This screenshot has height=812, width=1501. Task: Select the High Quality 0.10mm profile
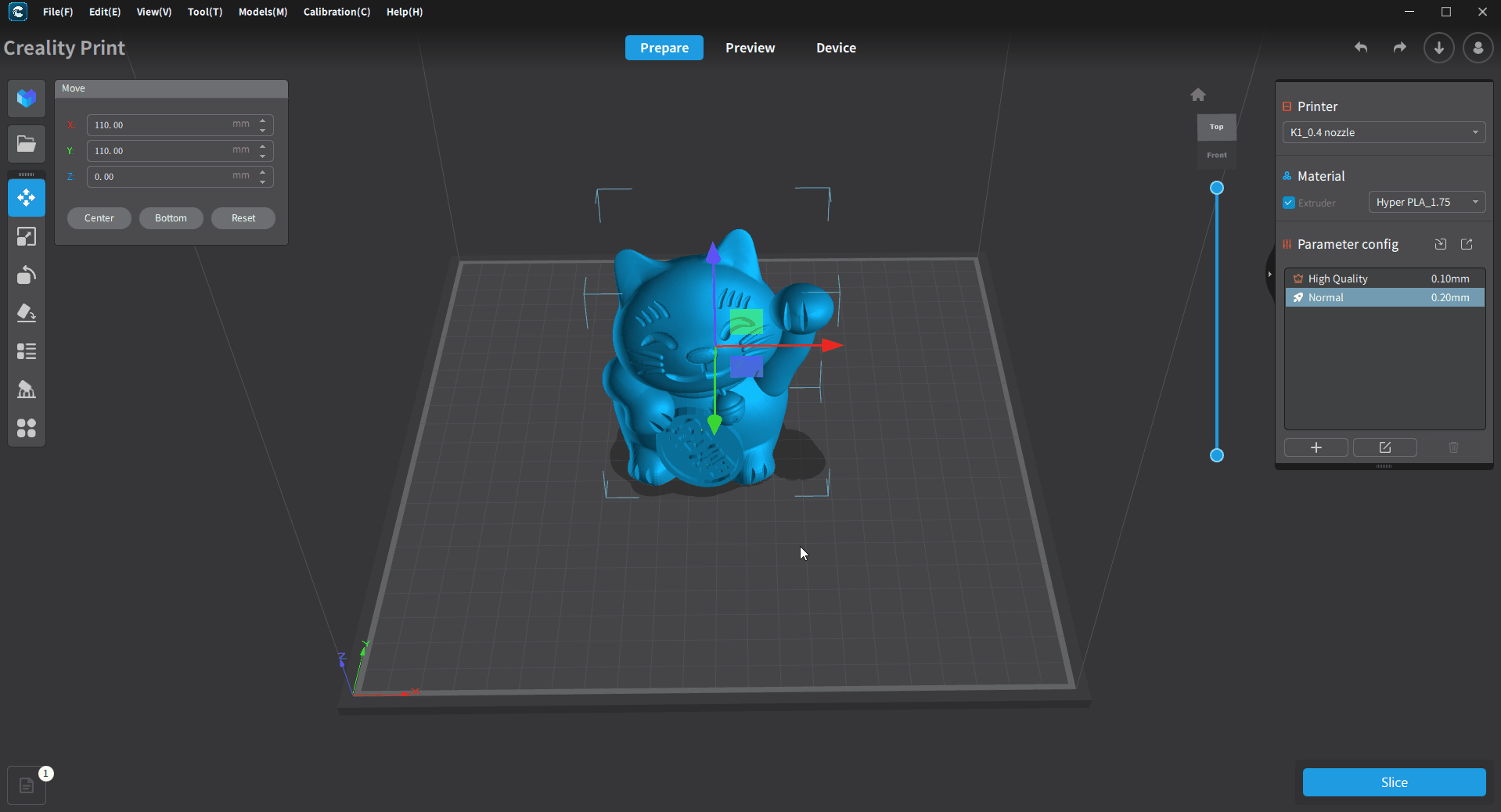[1384, 278]
